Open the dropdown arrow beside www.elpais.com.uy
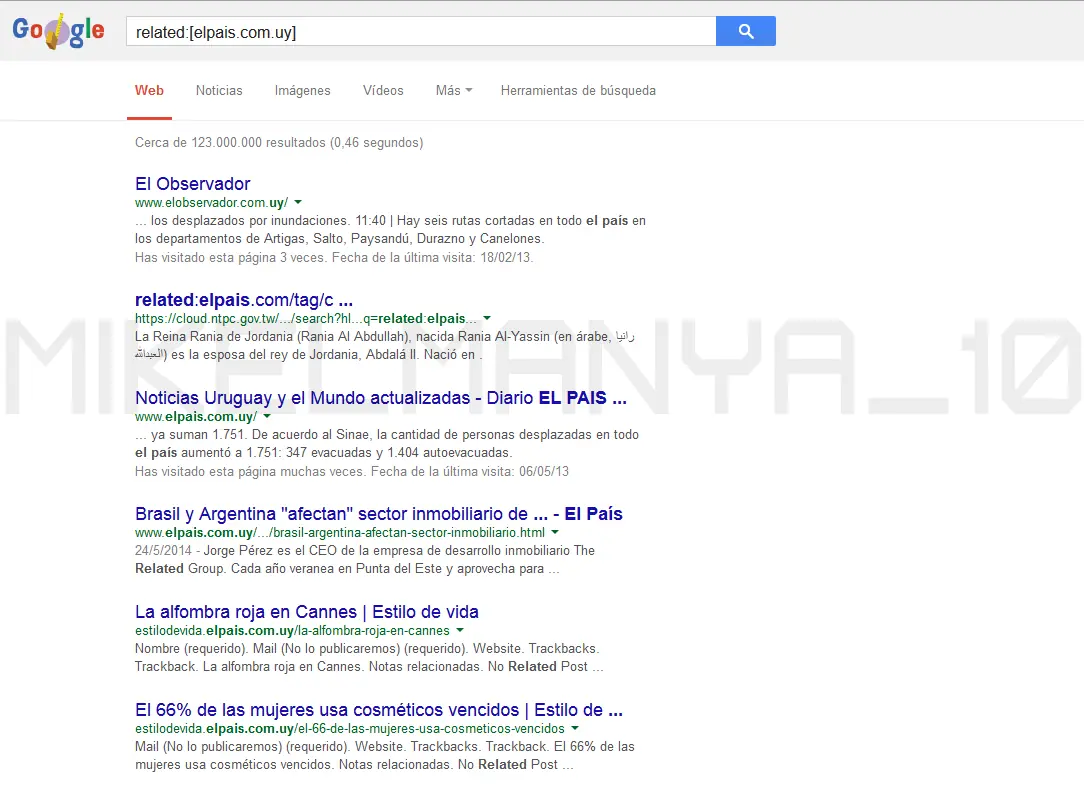Screen dimensions: 1084x787 (x=266, y=415)
